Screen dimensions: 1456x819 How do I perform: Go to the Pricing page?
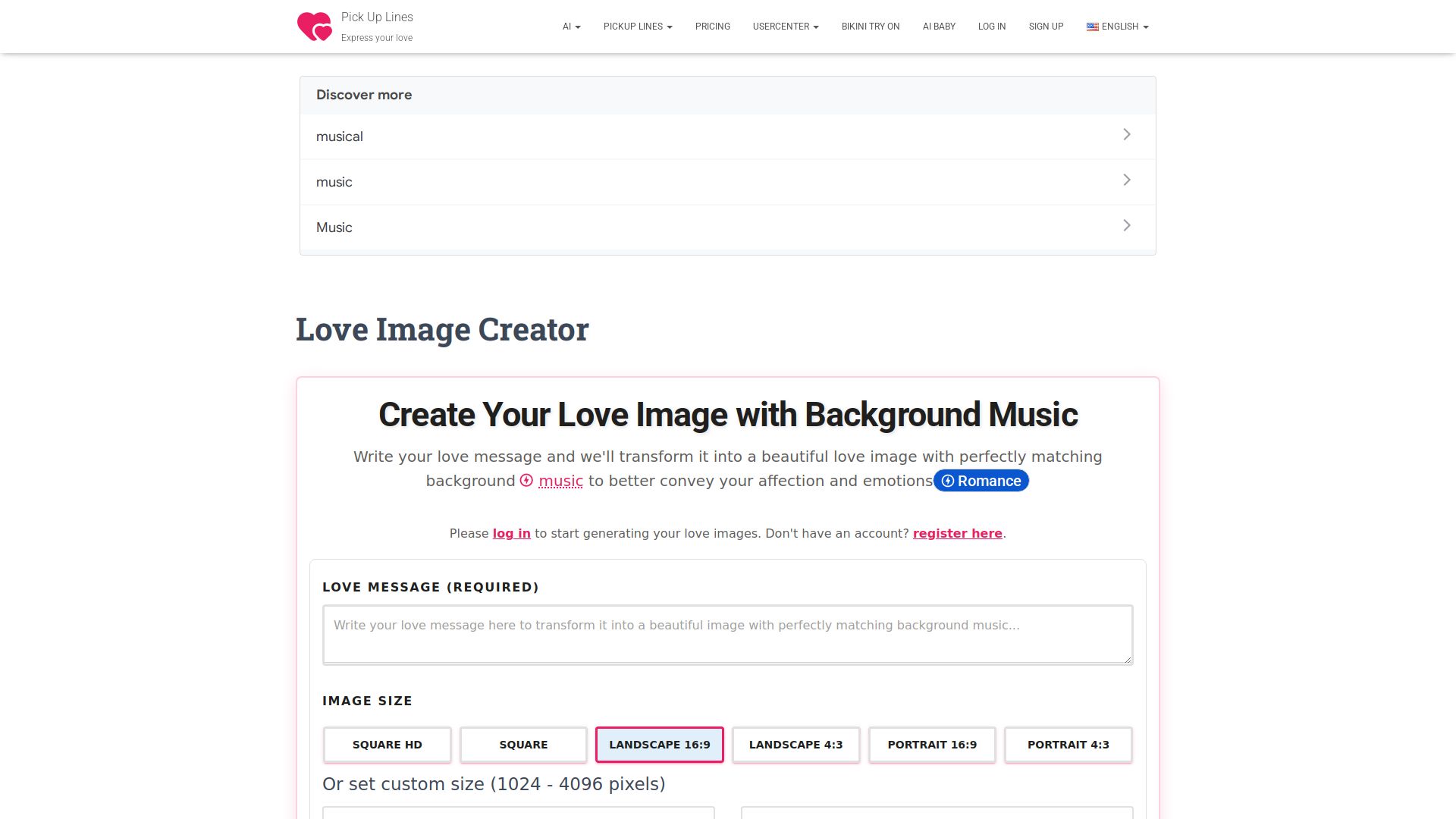coord(713,27)
